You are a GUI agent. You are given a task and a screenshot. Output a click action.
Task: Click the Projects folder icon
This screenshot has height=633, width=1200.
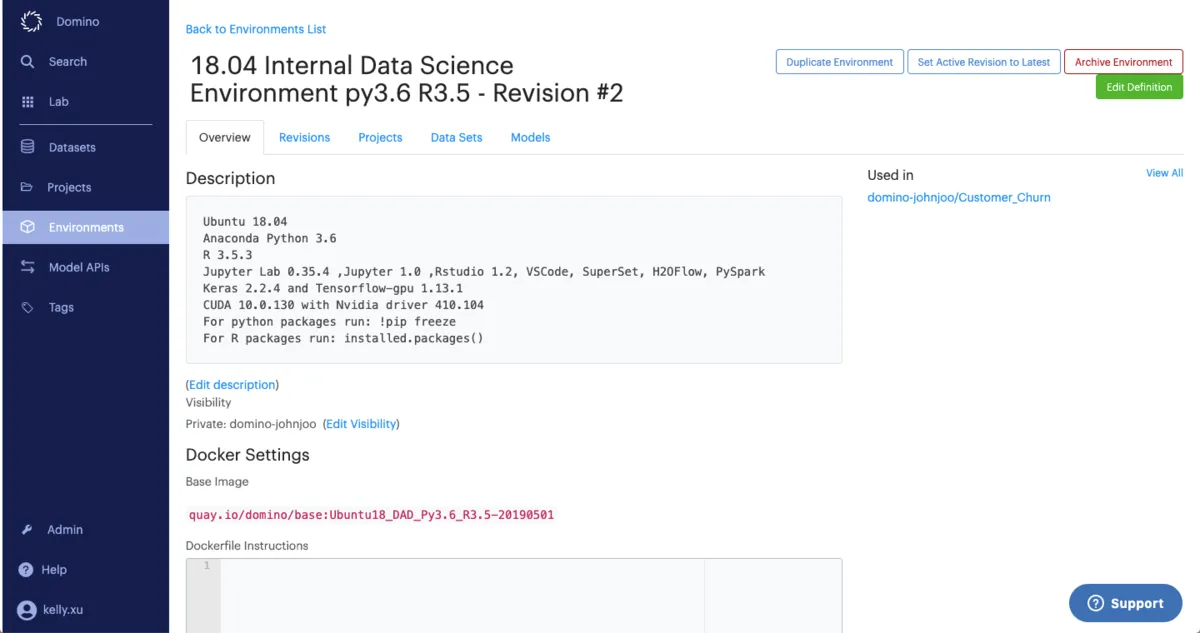(27, 187)
